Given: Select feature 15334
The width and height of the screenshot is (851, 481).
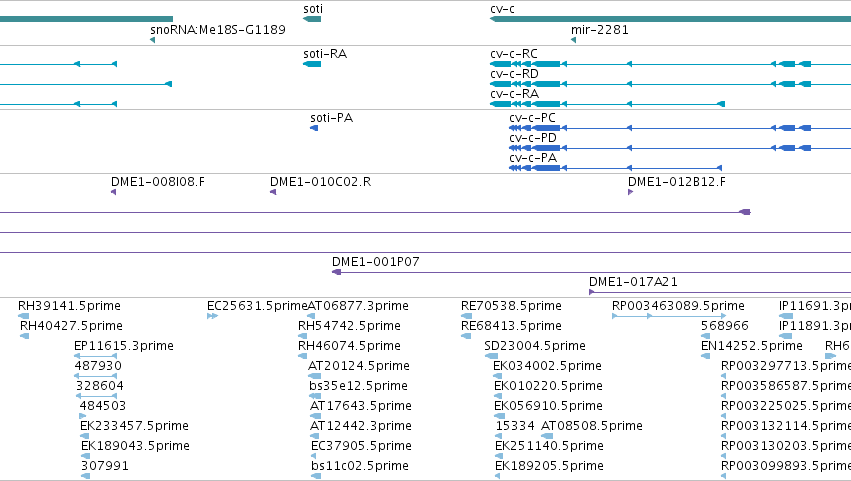Looking at the screenshot, I should tap(515, 426).
